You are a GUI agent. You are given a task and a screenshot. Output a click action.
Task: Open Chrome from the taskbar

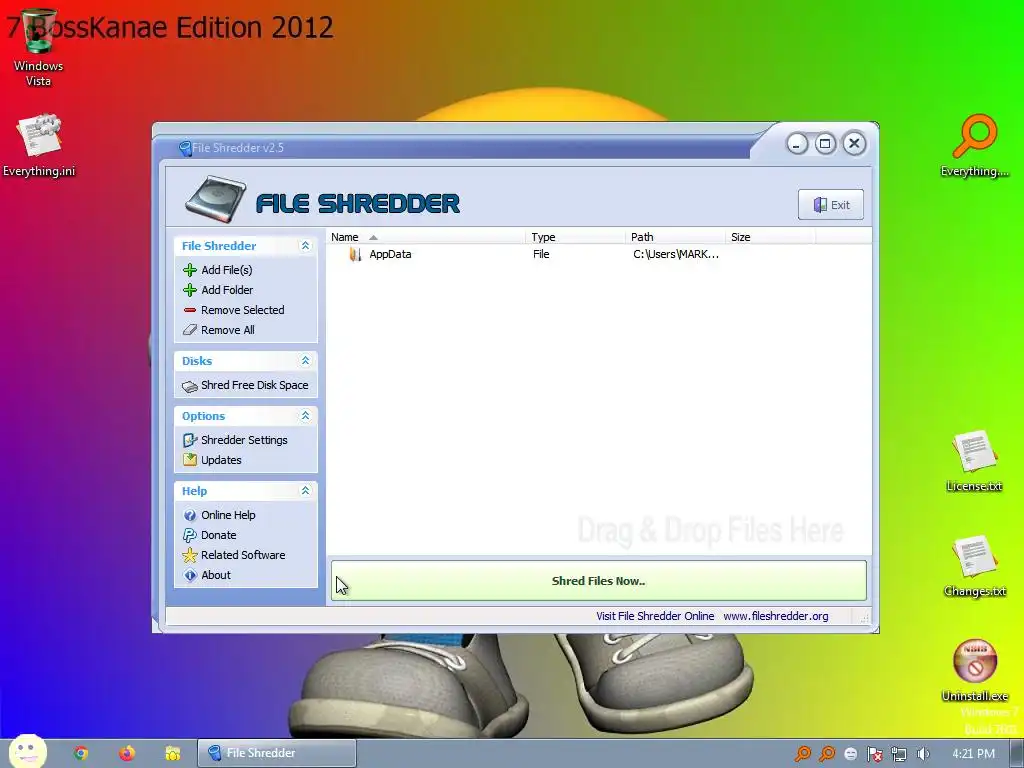click(81, 753)
